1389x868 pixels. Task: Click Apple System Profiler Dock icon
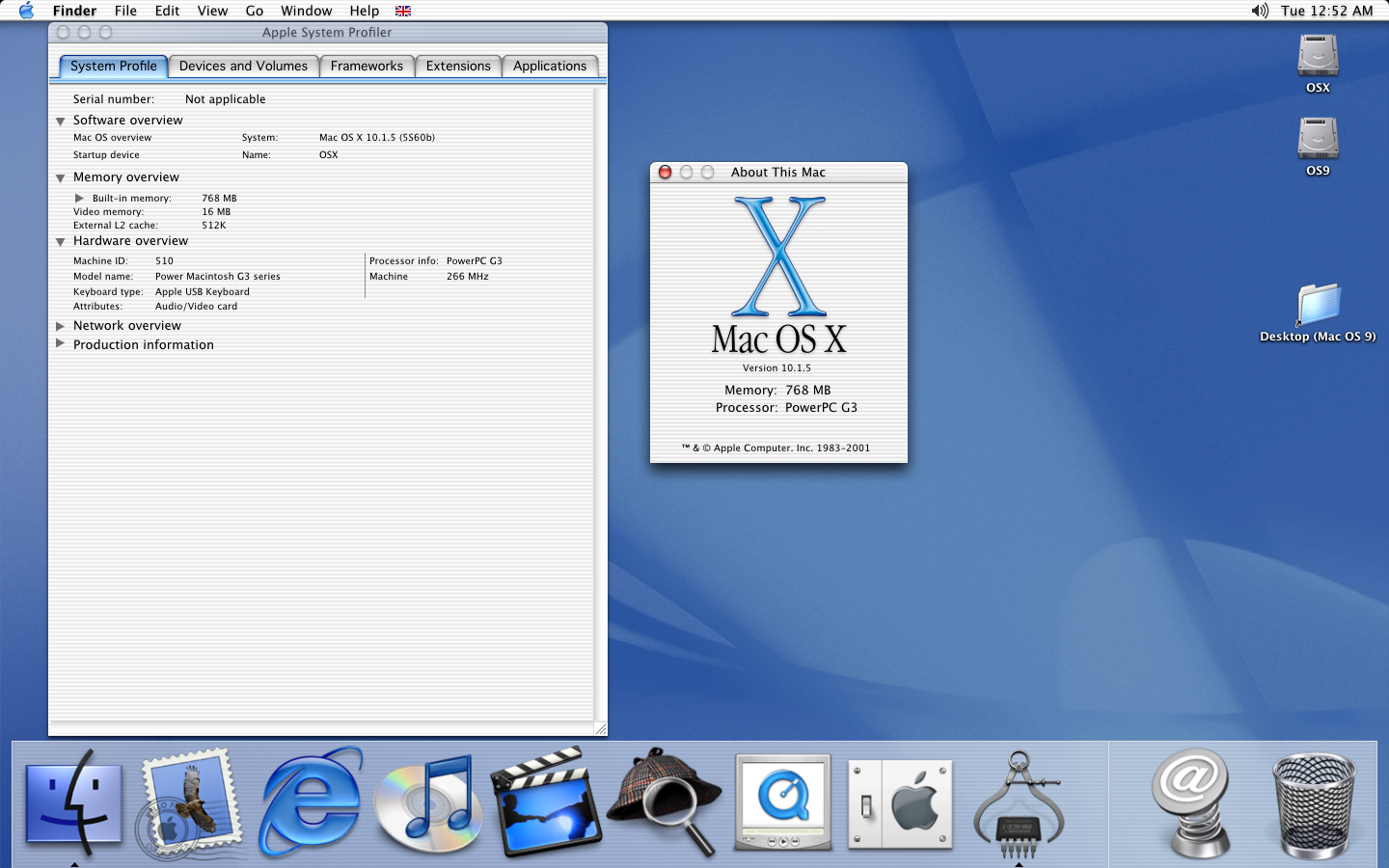coord(1018,803)
